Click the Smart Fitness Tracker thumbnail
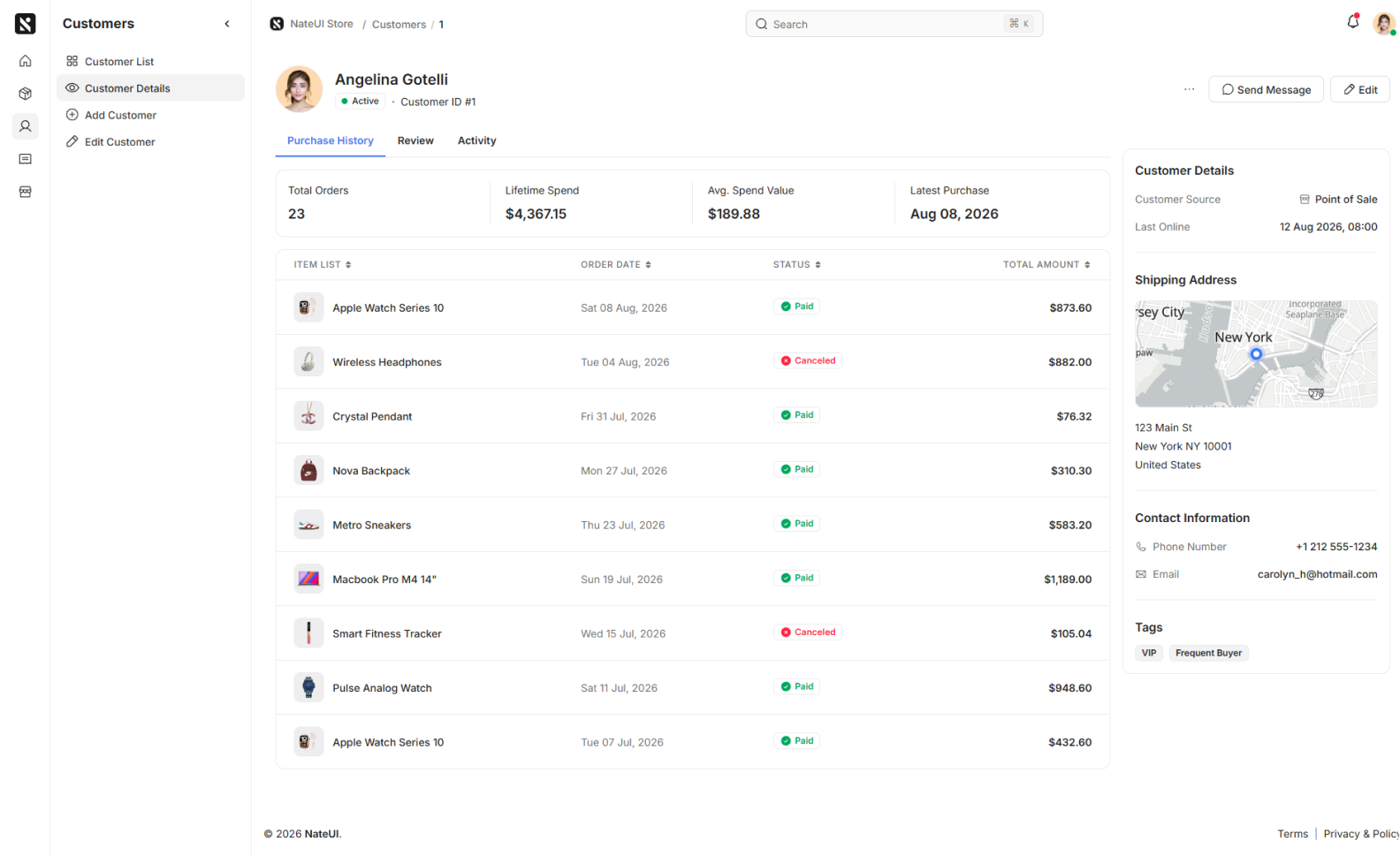Image resolution: width=1400 pixels, height=856 pixels. (x=308, y=633)
